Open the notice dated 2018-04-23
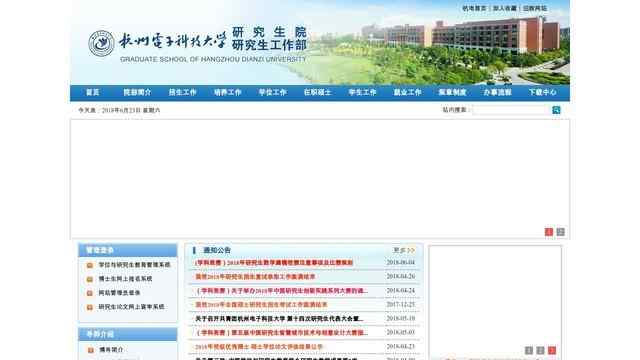This screenshot has height=360, width=640. click(259, 347)
